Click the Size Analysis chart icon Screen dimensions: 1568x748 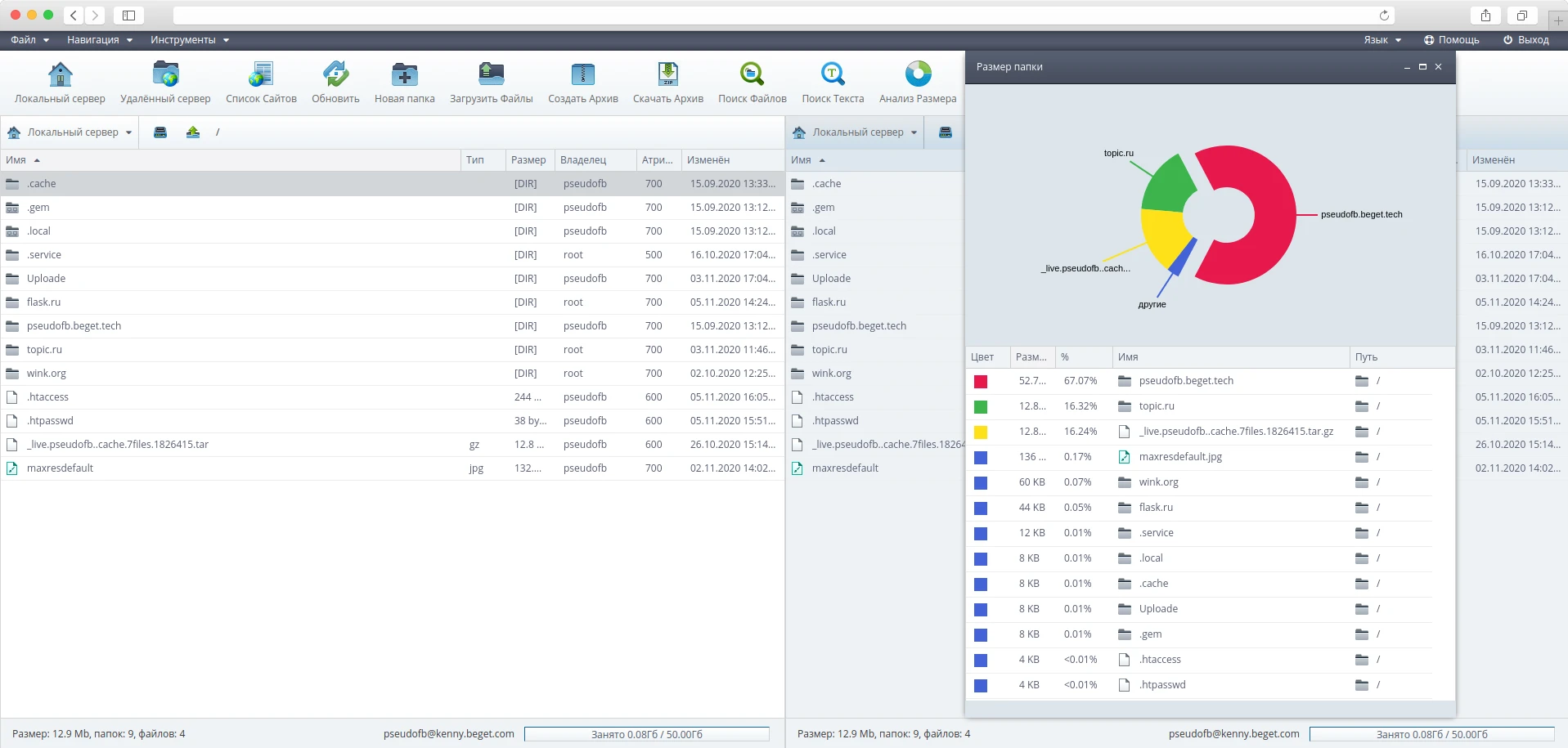(918, 74)
